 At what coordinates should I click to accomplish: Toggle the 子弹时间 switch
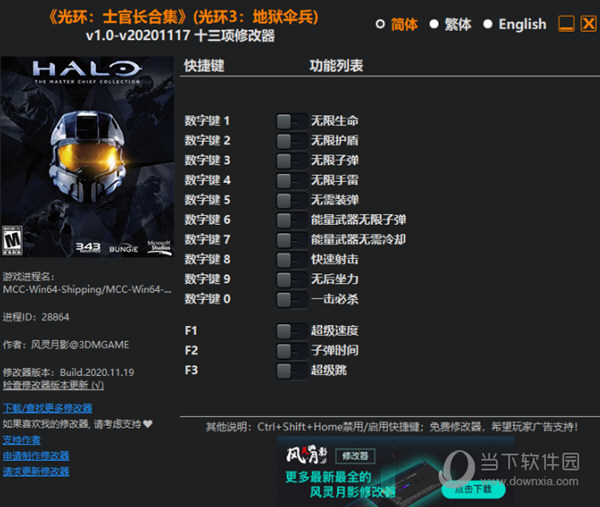click(292, 351)
